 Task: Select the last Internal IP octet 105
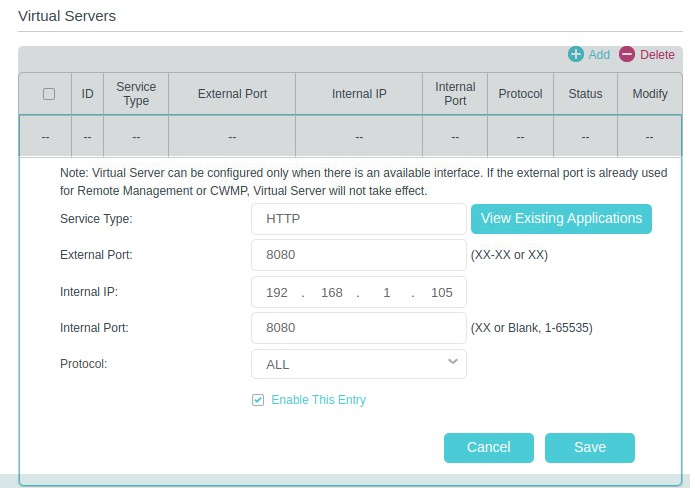coord(442,292)
